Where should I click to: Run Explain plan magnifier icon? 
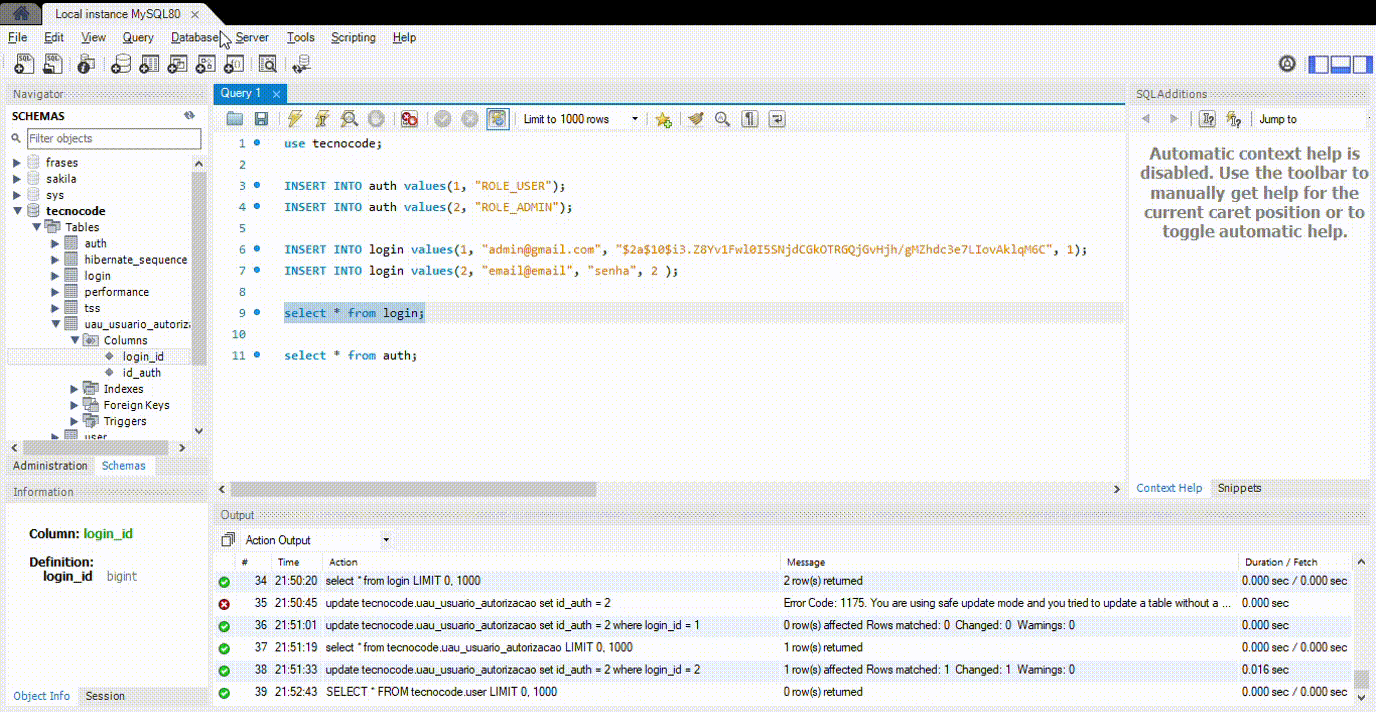349,119
